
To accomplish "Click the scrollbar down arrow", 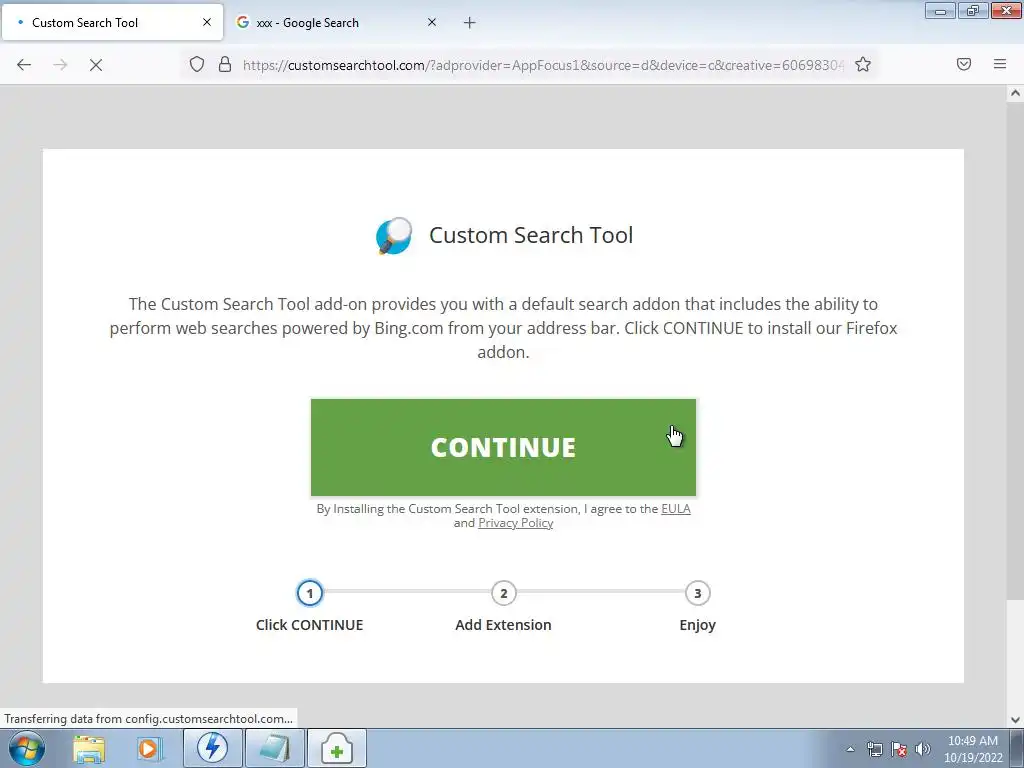I will click(x=1015, y=720).
